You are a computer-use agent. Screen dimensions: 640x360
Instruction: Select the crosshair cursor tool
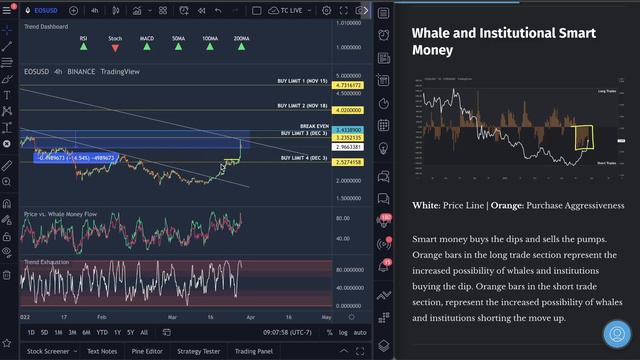pyautogui.click(x=7, y=30)
